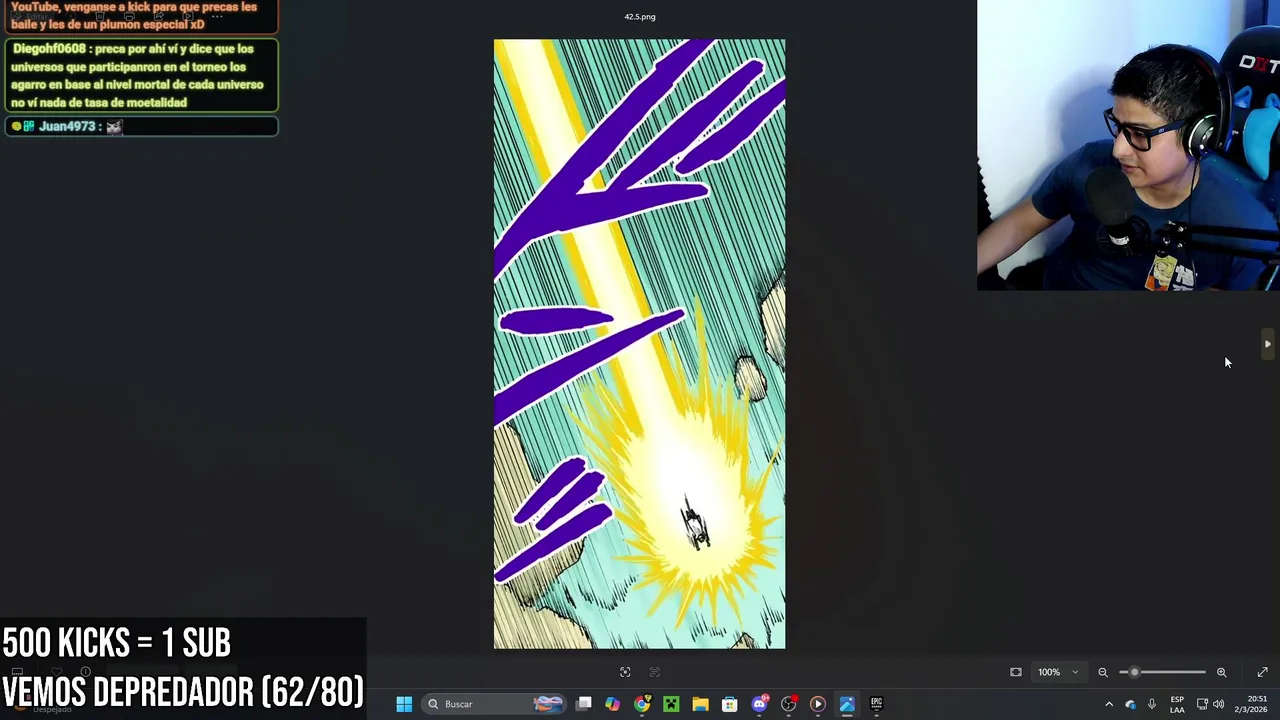Click the OneDrive cloud tray icon

pos(1130,704)
